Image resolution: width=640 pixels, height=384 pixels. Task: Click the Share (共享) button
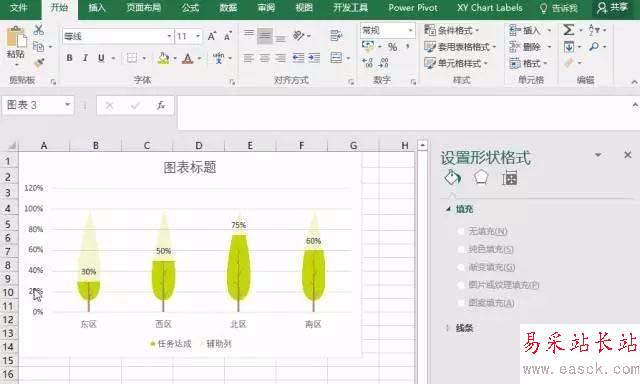point(612,8)
